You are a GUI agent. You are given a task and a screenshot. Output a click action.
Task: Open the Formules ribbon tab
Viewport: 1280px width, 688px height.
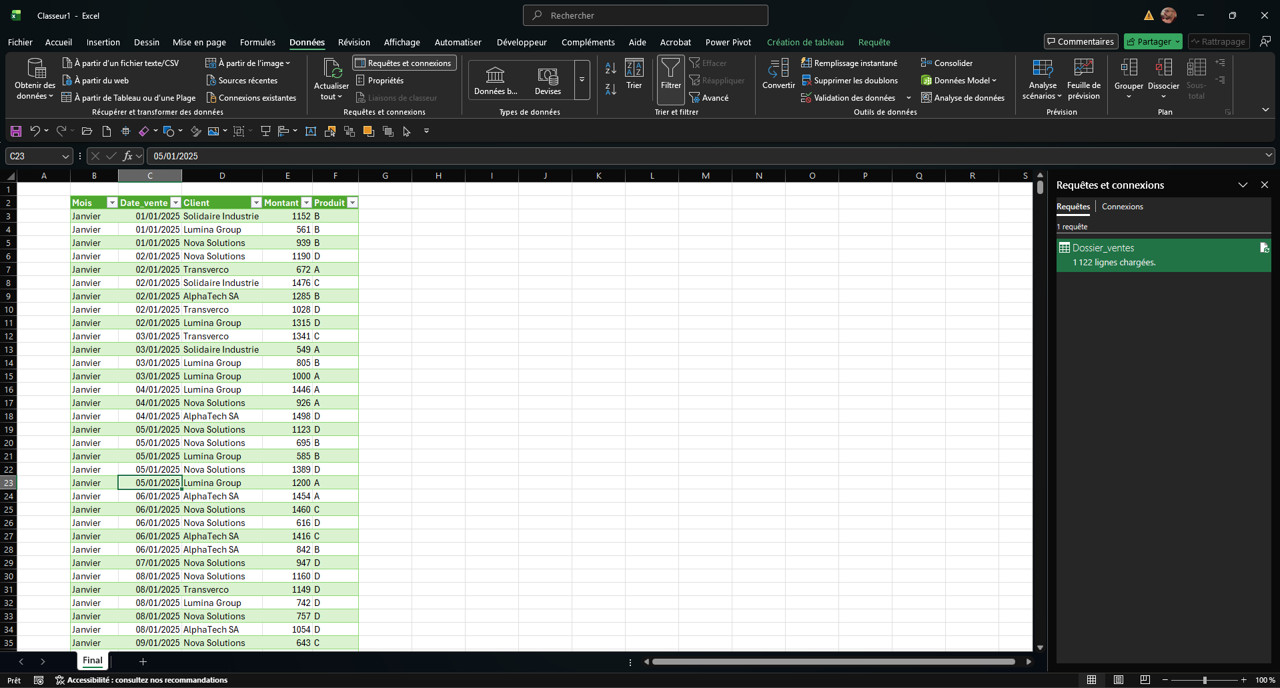click(x=257, y=42)
